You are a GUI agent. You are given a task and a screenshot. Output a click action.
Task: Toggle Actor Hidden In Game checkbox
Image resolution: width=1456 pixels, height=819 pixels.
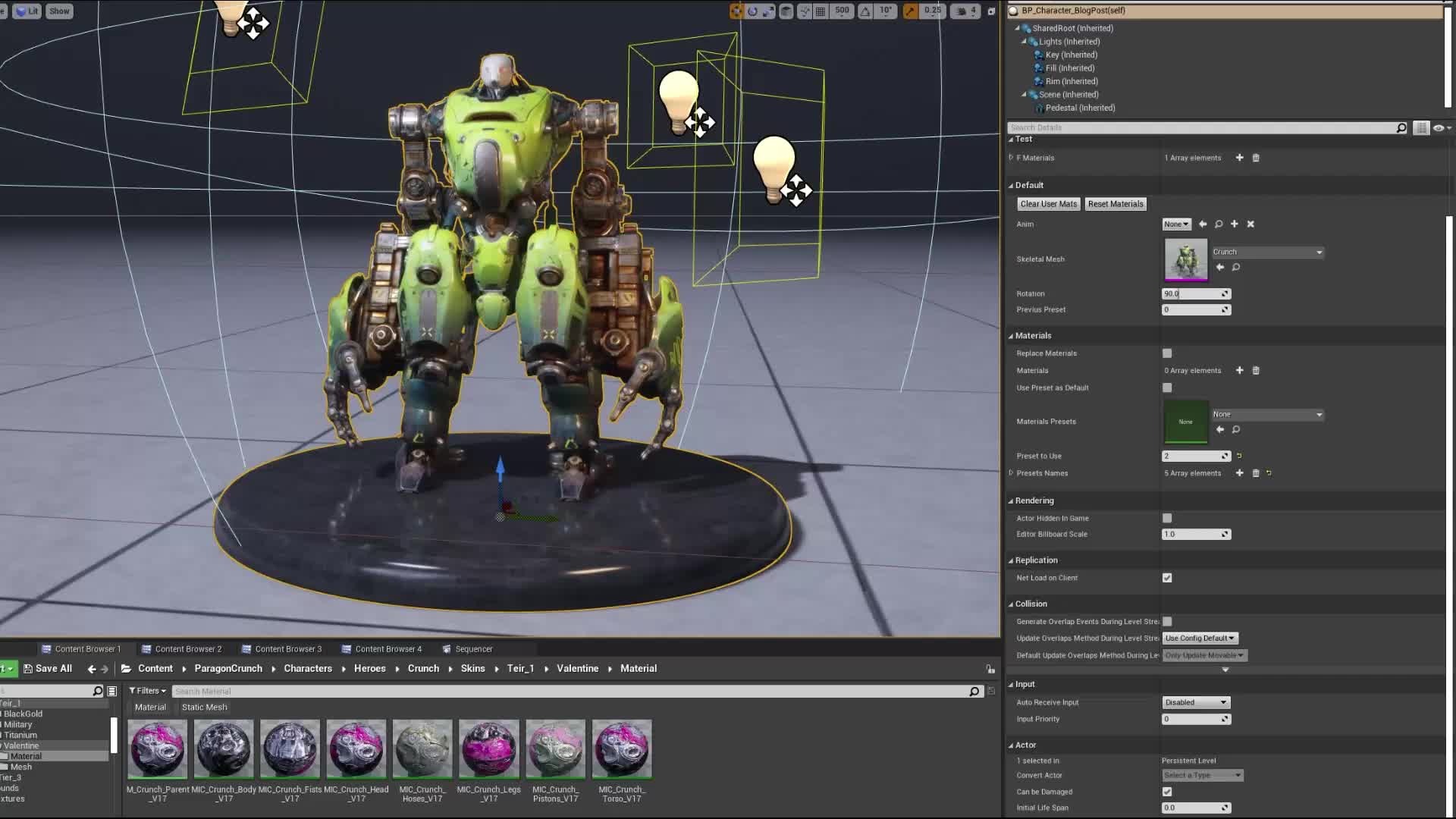(x=1167, y=519)
